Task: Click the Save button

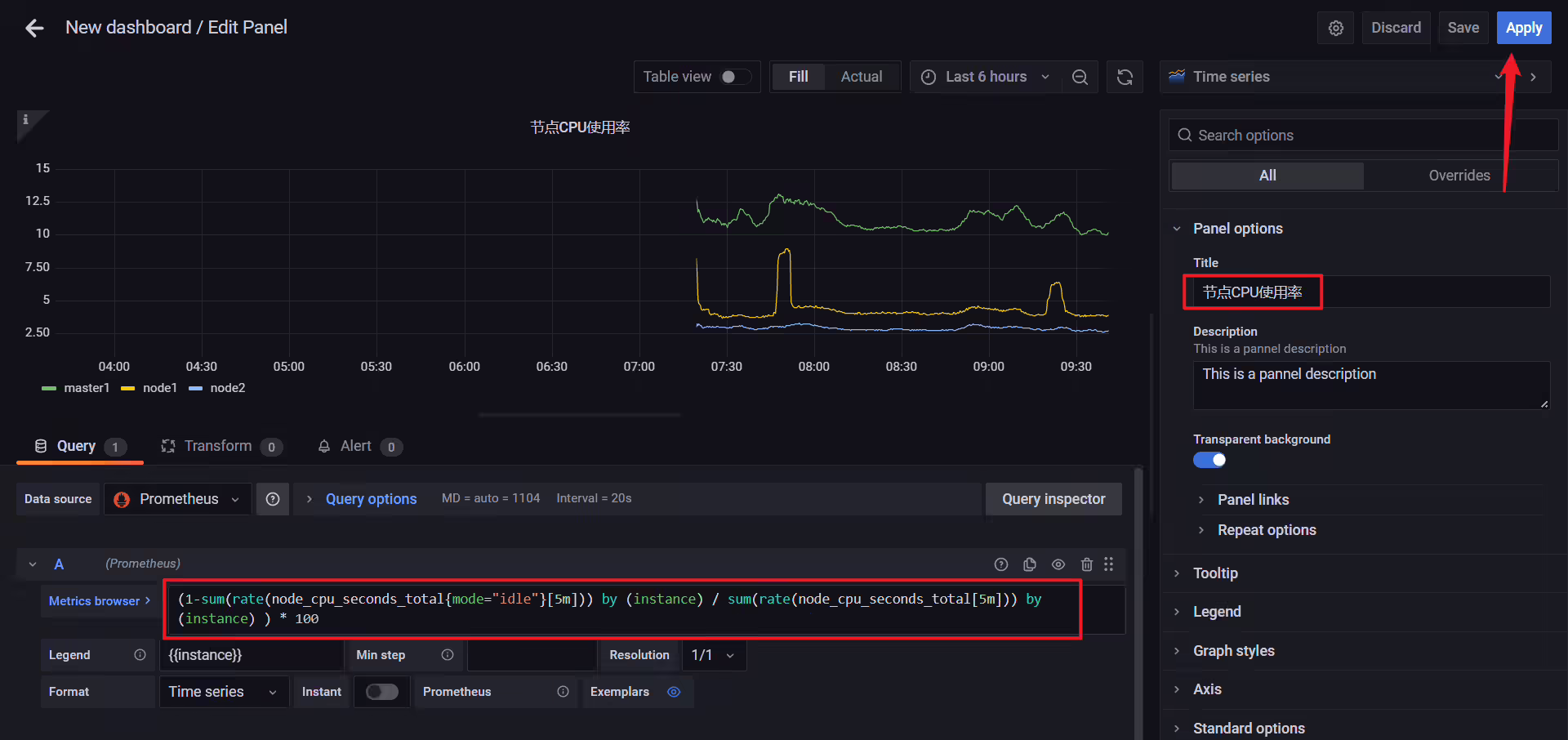Action: [1463, 28]
